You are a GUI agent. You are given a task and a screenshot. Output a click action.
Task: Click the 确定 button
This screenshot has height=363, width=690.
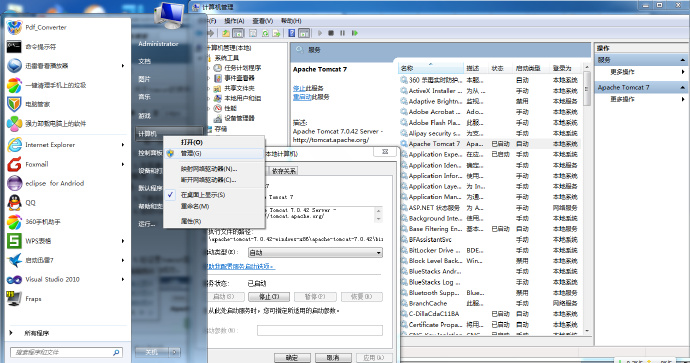click(291, 357)
